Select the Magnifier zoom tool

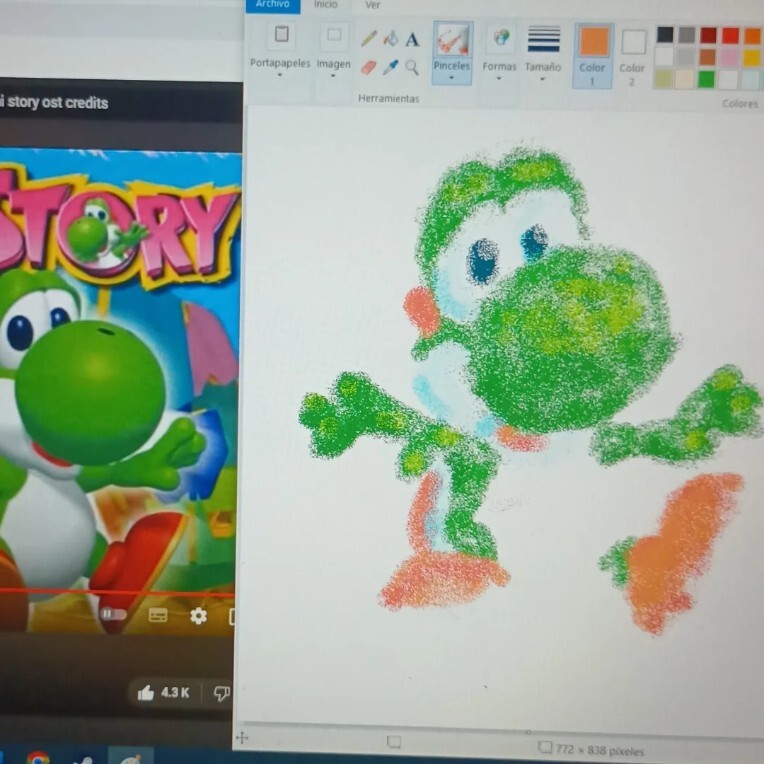click(x=412, y=67)
